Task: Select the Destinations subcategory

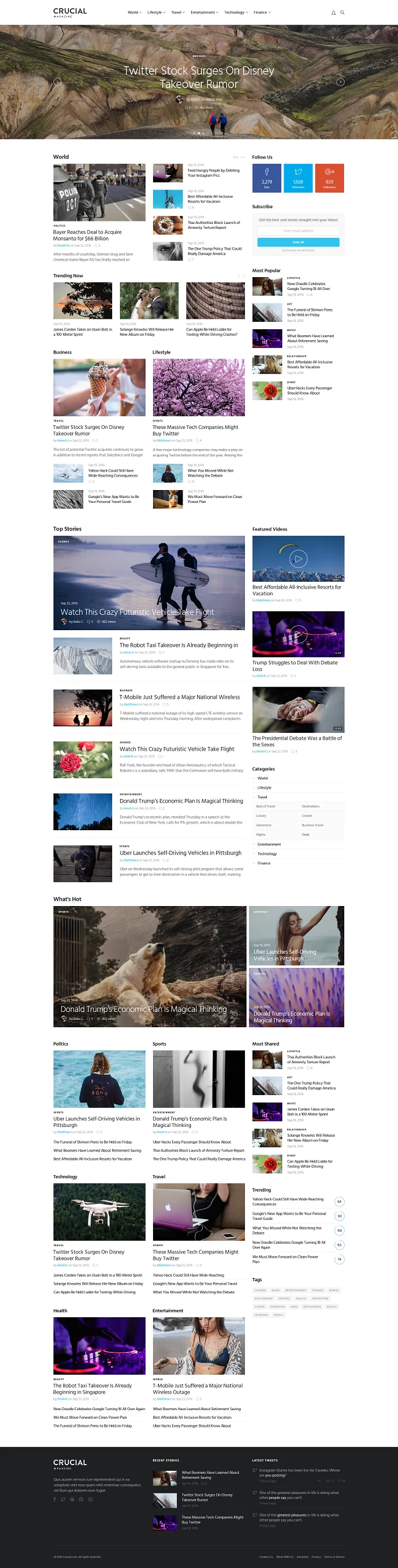Action: coord(310,806)
